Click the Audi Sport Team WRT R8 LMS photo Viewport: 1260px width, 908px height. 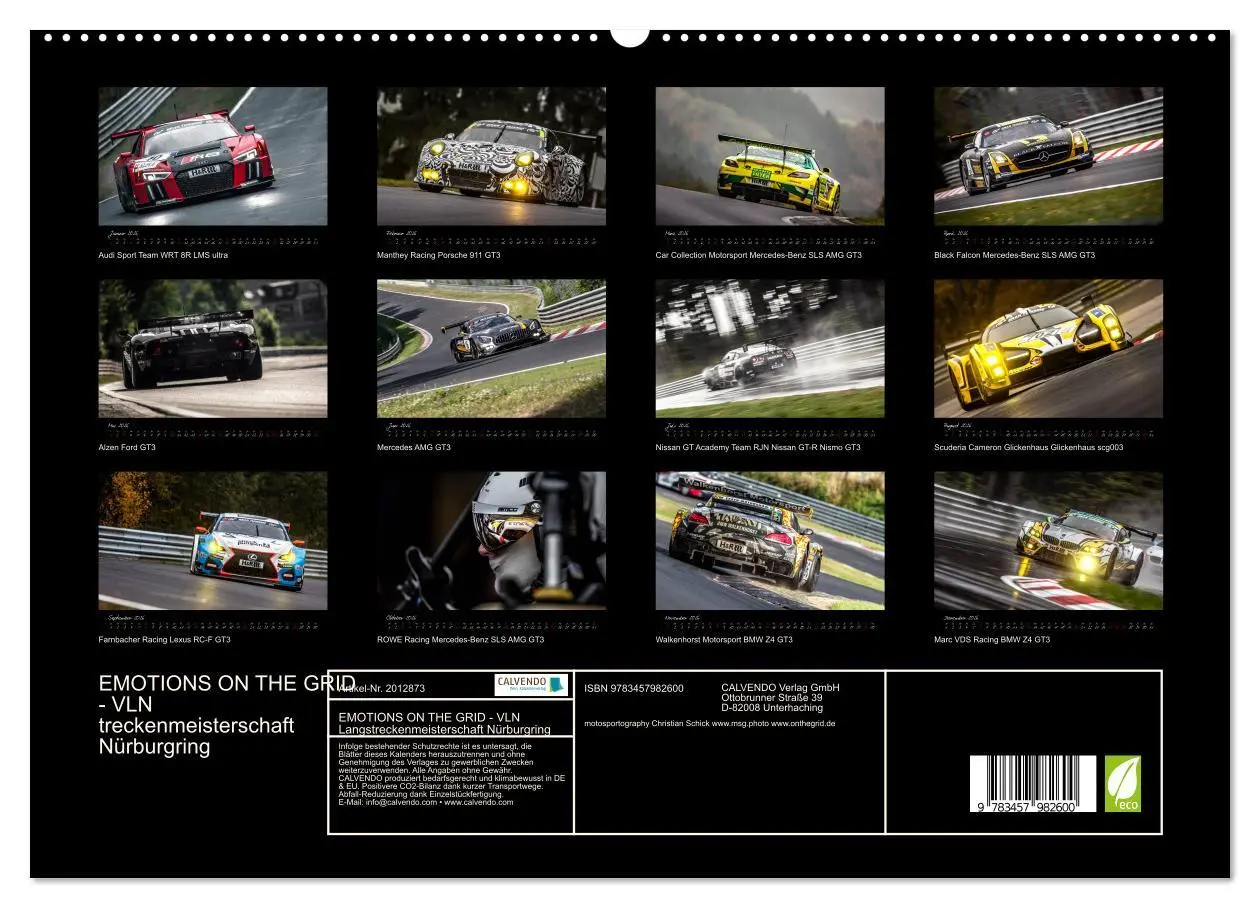coord(213,156)
